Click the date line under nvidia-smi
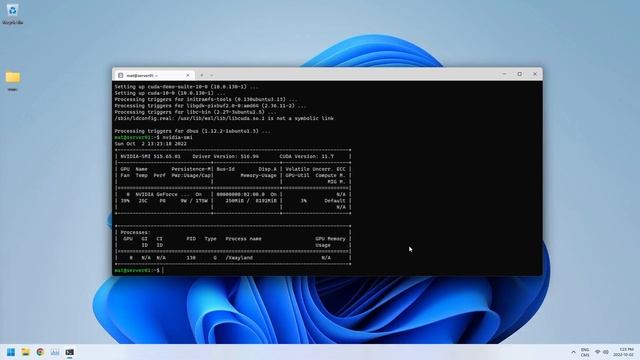 (x=151, y=144)
